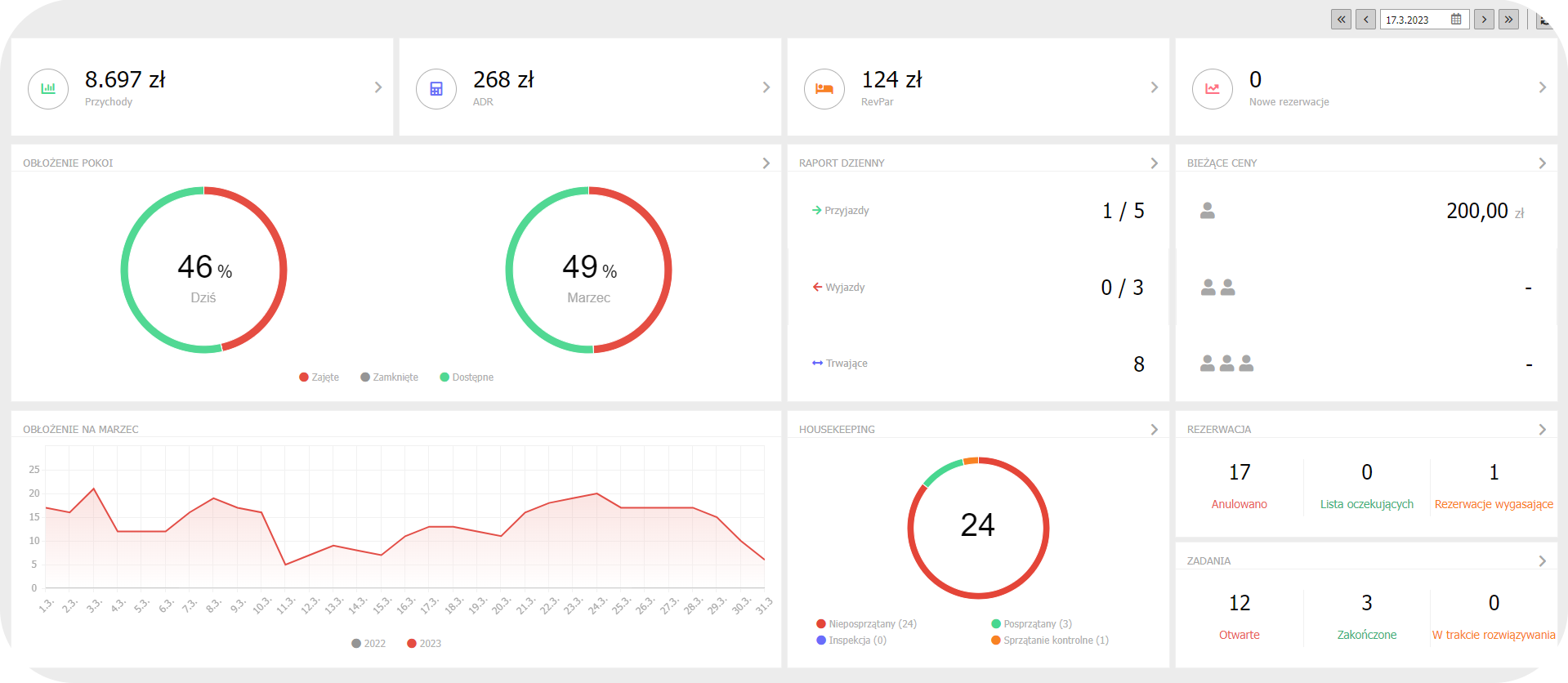Open Anulowano reservations link

[x=1239, y=504]
